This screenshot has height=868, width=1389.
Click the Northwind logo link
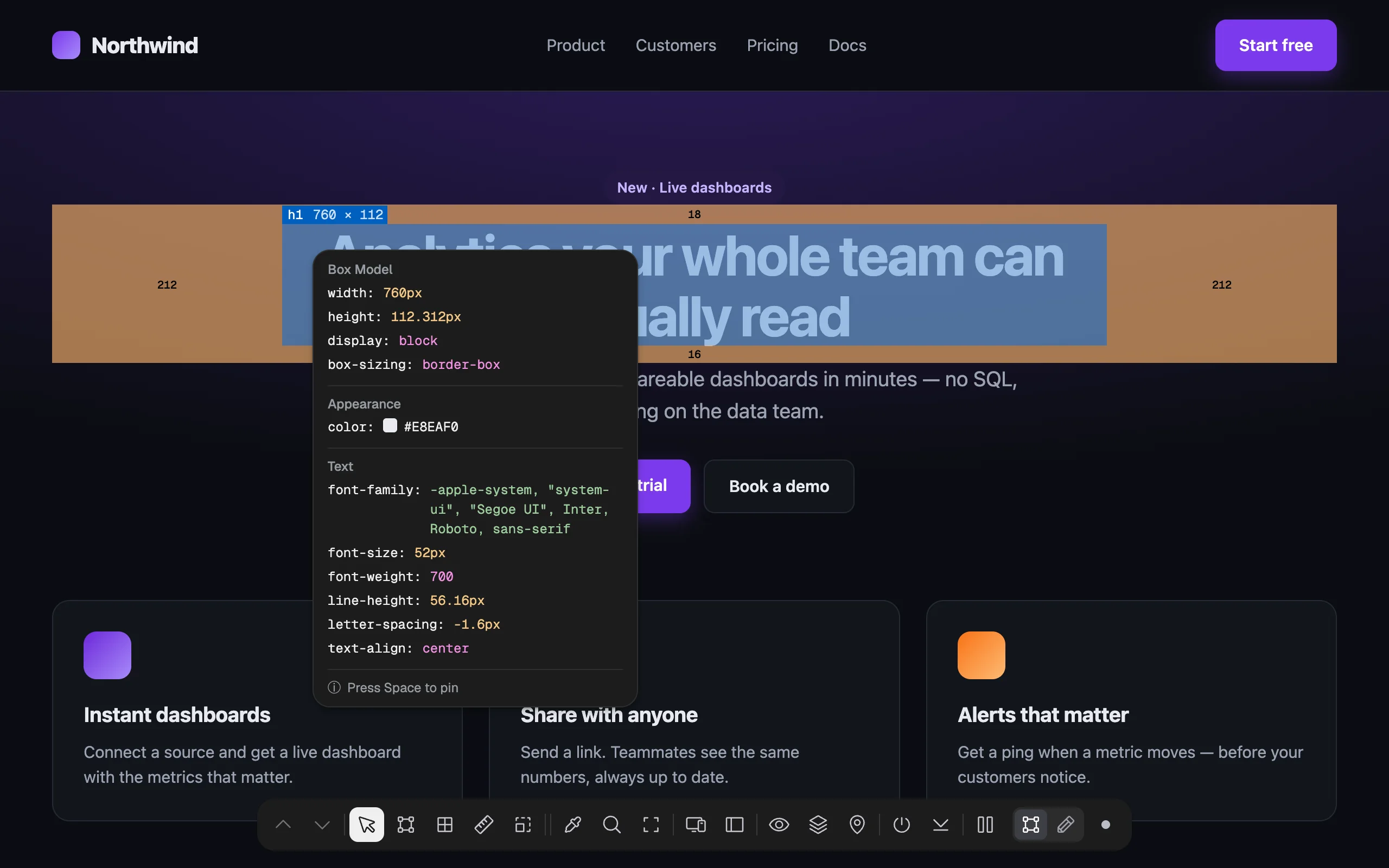pyautogui.click(x=125, y=46)
